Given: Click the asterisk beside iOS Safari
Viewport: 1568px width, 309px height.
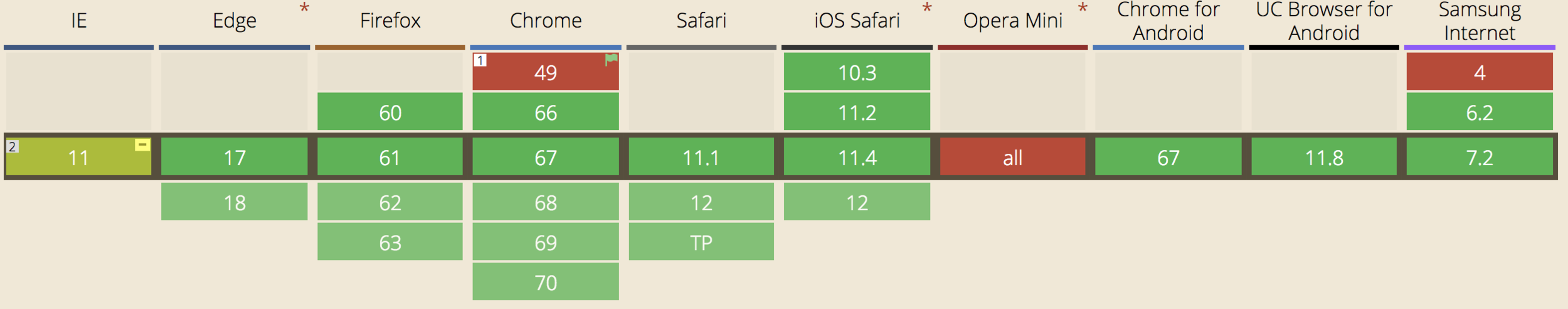Looking at the screenshot, I should click(x=926, y=9).
